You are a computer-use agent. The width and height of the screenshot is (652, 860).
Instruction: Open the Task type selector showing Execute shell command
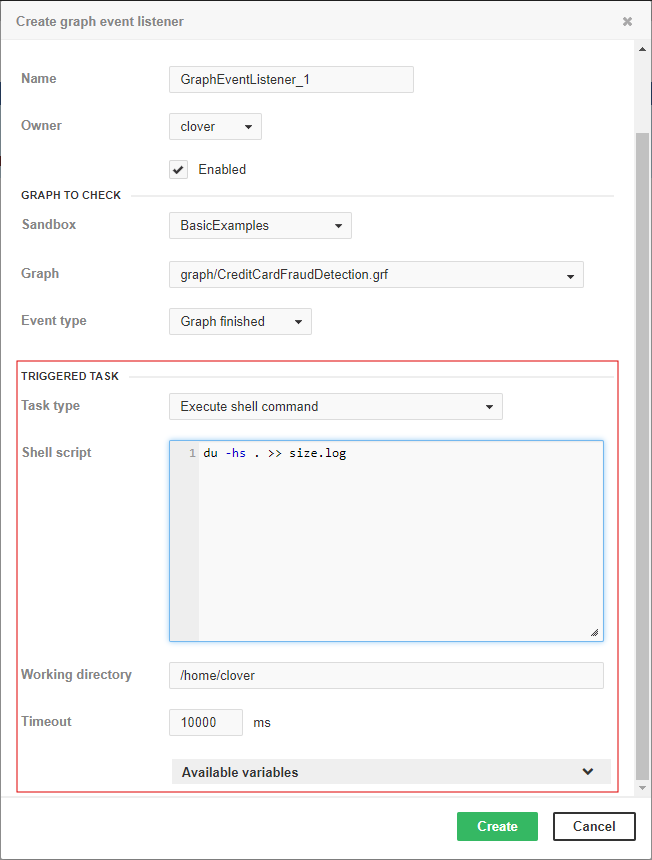[335, 406]
